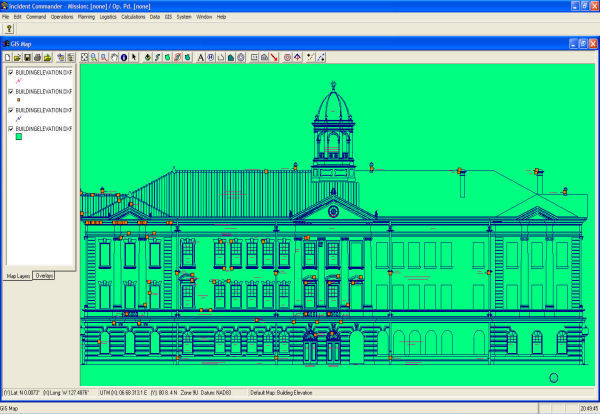
Task: Open the Help menu
Action: click(x=221, y=17)
